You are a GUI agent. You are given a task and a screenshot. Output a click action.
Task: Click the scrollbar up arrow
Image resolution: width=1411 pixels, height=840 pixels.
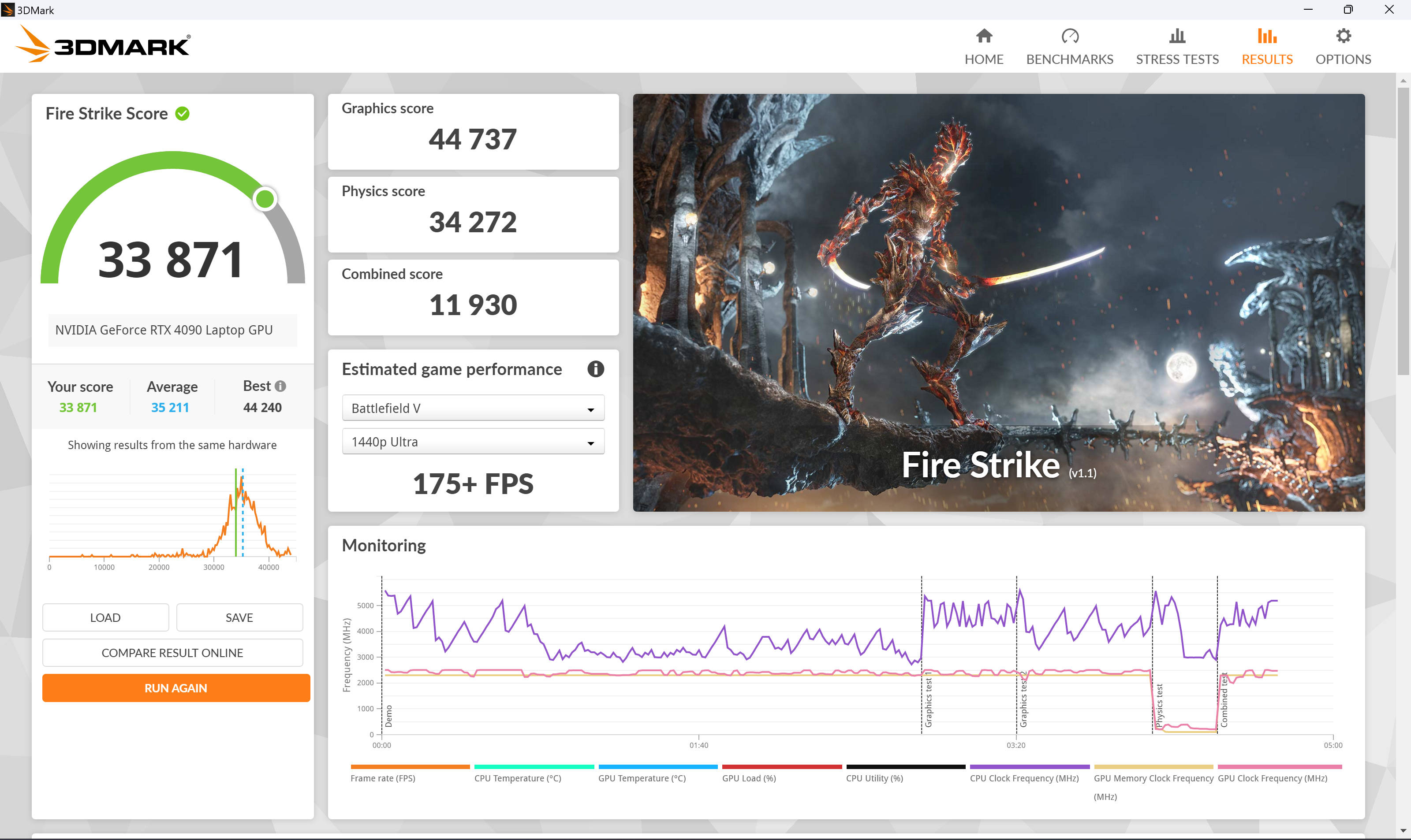(1403, 80)
